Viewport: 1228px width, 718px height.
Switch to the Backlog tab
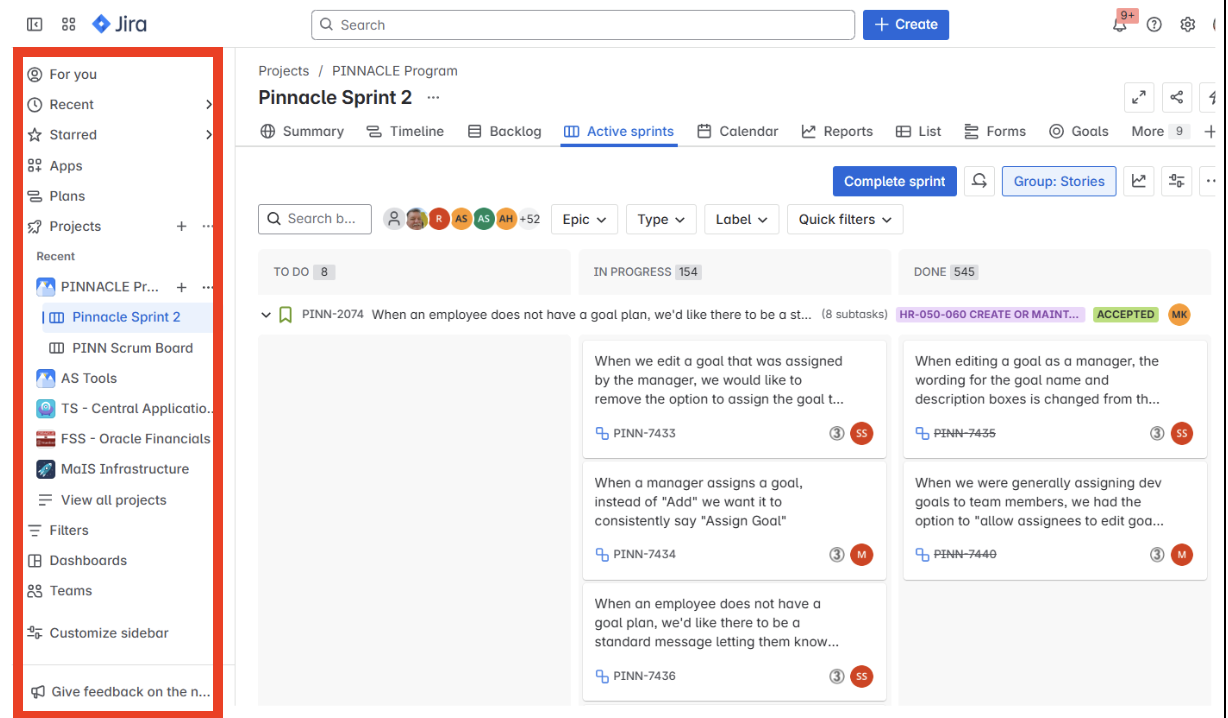click(513, 131)
